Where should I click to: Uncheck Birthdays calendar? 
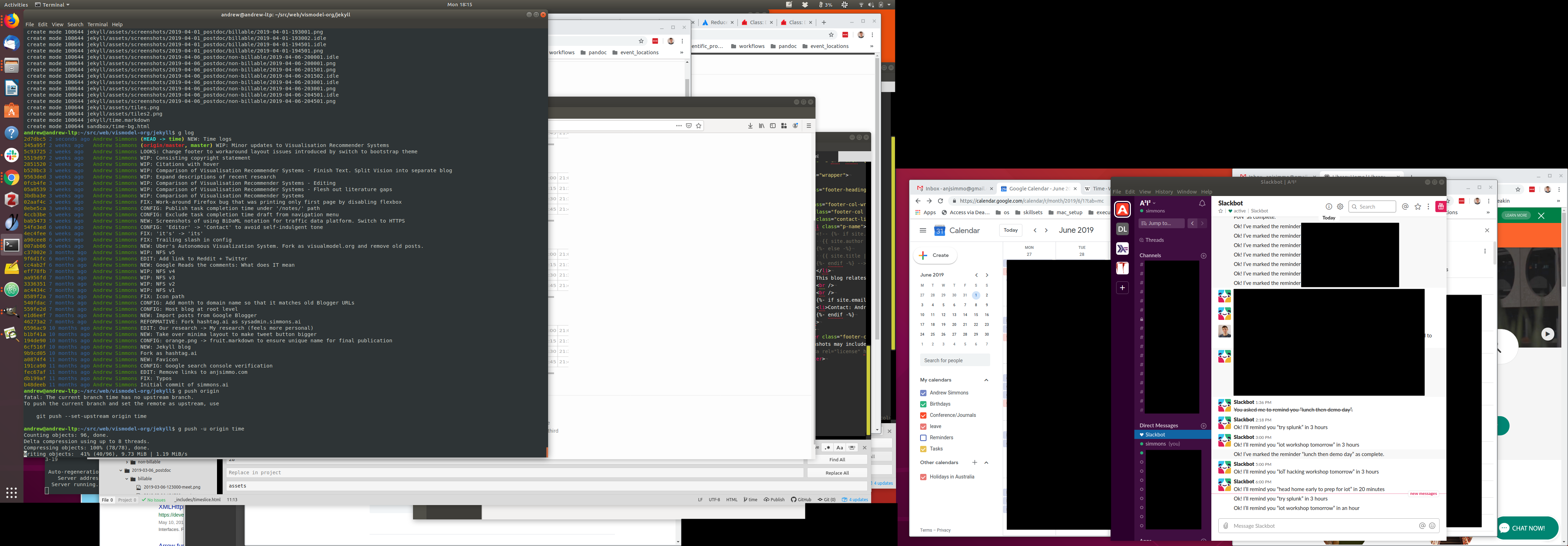[923, 404]
